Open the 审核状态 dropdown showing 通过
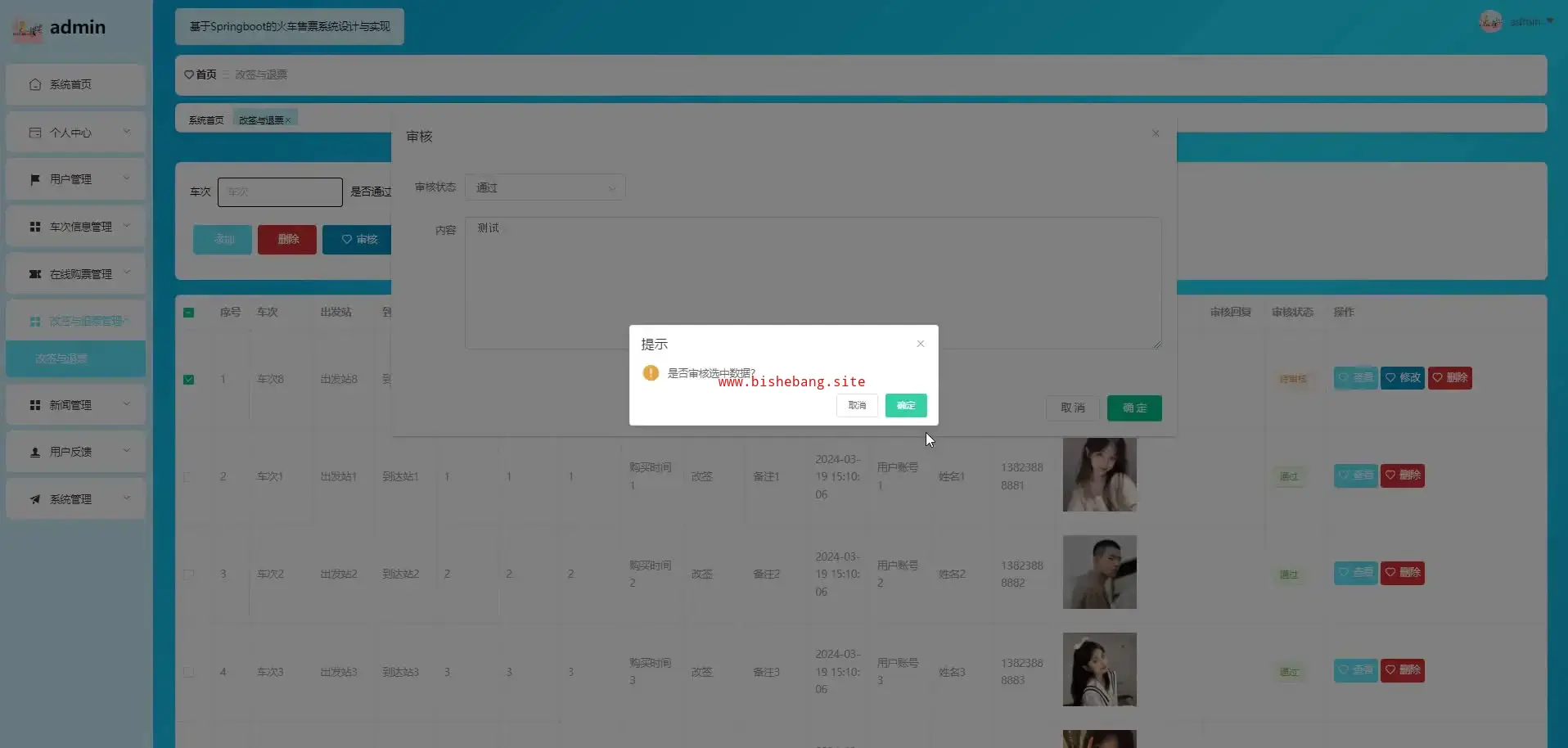 545,187
